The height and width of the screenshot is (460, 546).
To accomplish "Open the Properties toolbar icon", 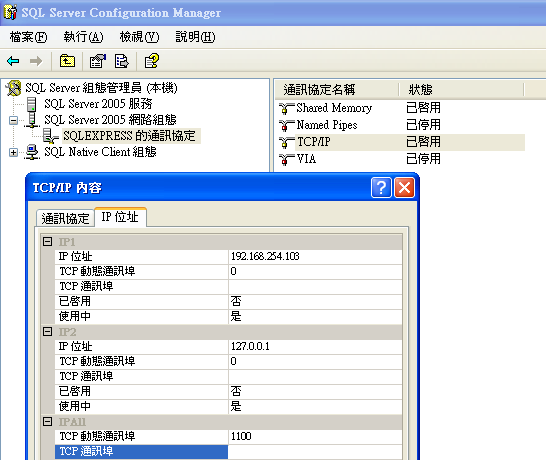I will [x=98, y=61].
